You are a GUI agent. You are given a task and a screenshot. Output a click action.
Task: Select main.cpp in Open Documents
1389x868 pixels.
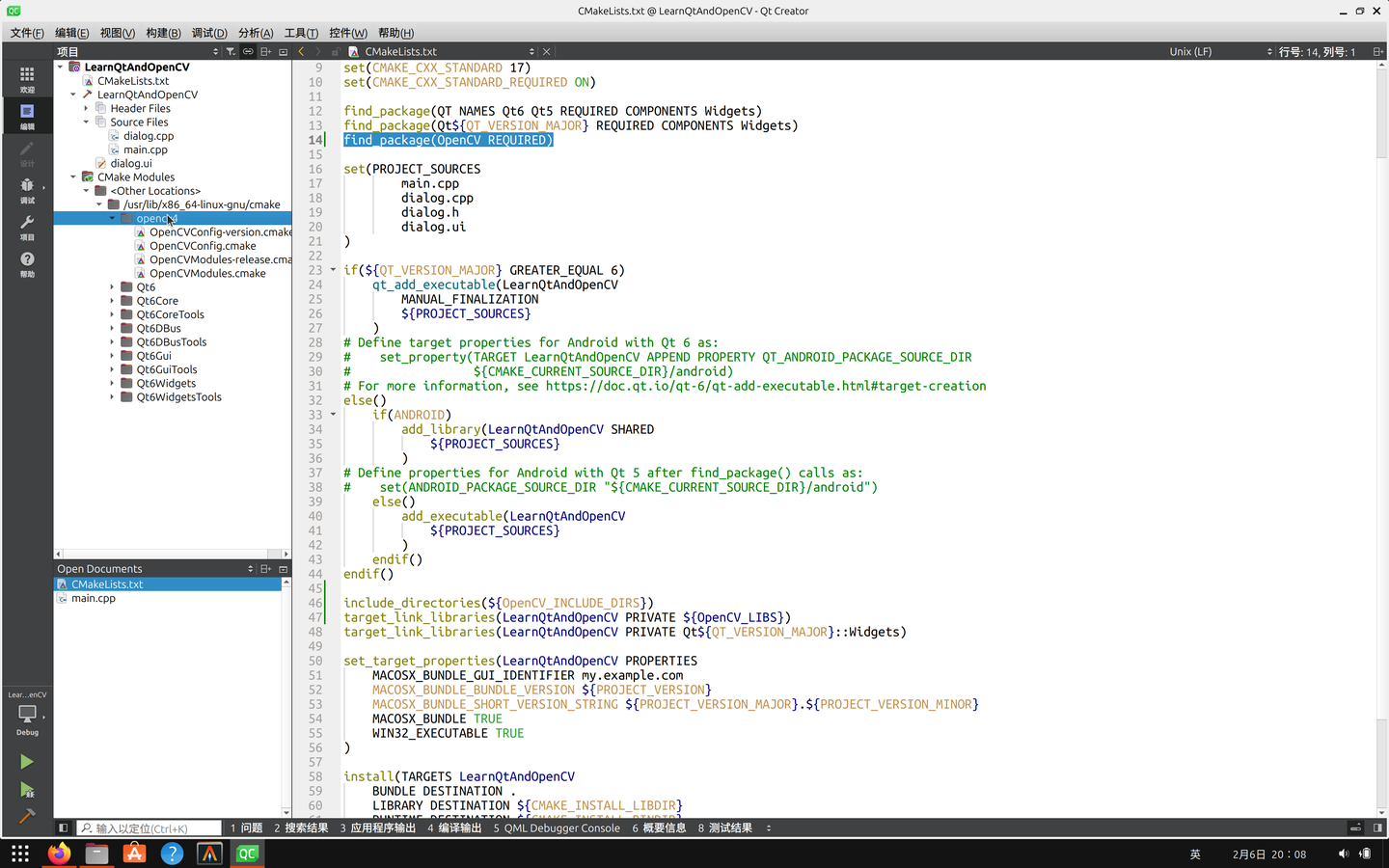click(94, 598)
